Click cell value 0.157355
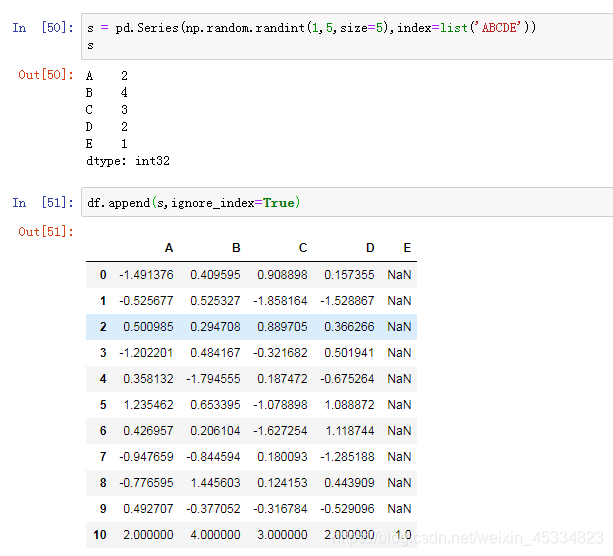Viewport: 613px width, 556px height. pos(349,275)
